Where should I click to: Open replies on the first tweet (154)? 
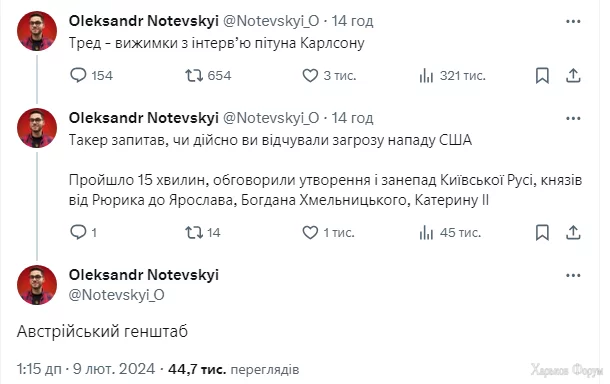pos(91,75)
